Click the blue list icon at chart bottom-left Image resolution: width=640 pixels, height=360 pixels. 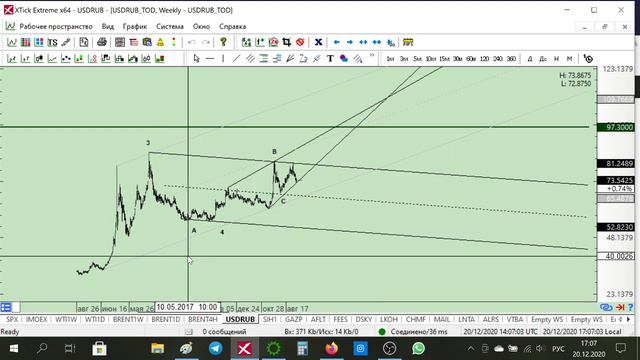click(x=6, y=307)
